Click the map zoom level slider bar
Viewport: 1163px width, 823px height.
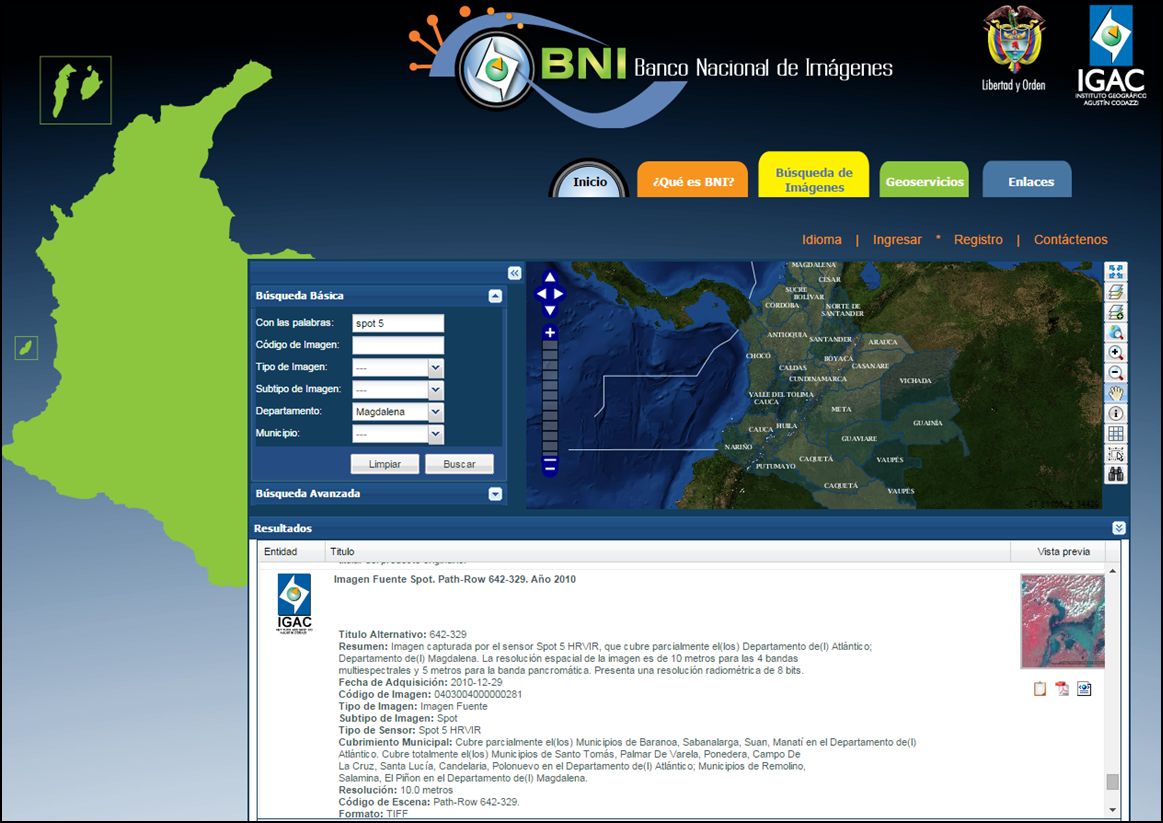point(550,399)
